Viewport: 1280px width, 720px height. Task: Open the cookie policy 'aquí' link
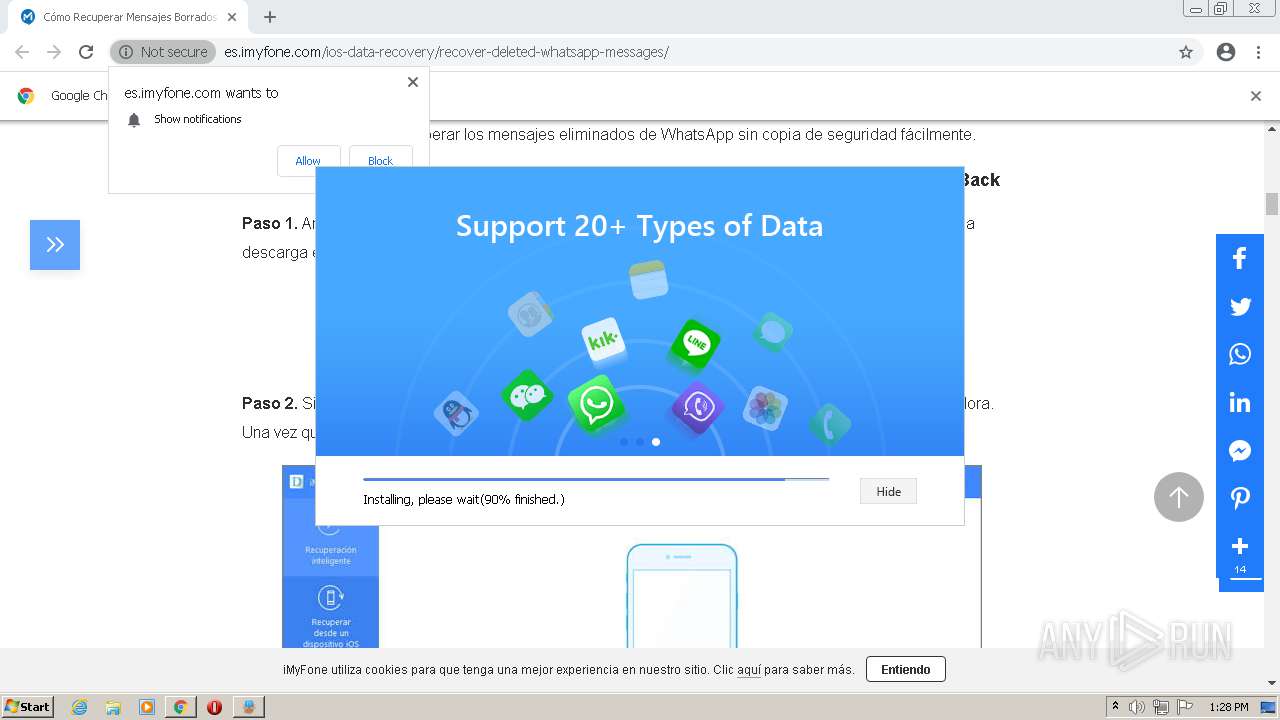pyautogui.click(x=749, y=669)
